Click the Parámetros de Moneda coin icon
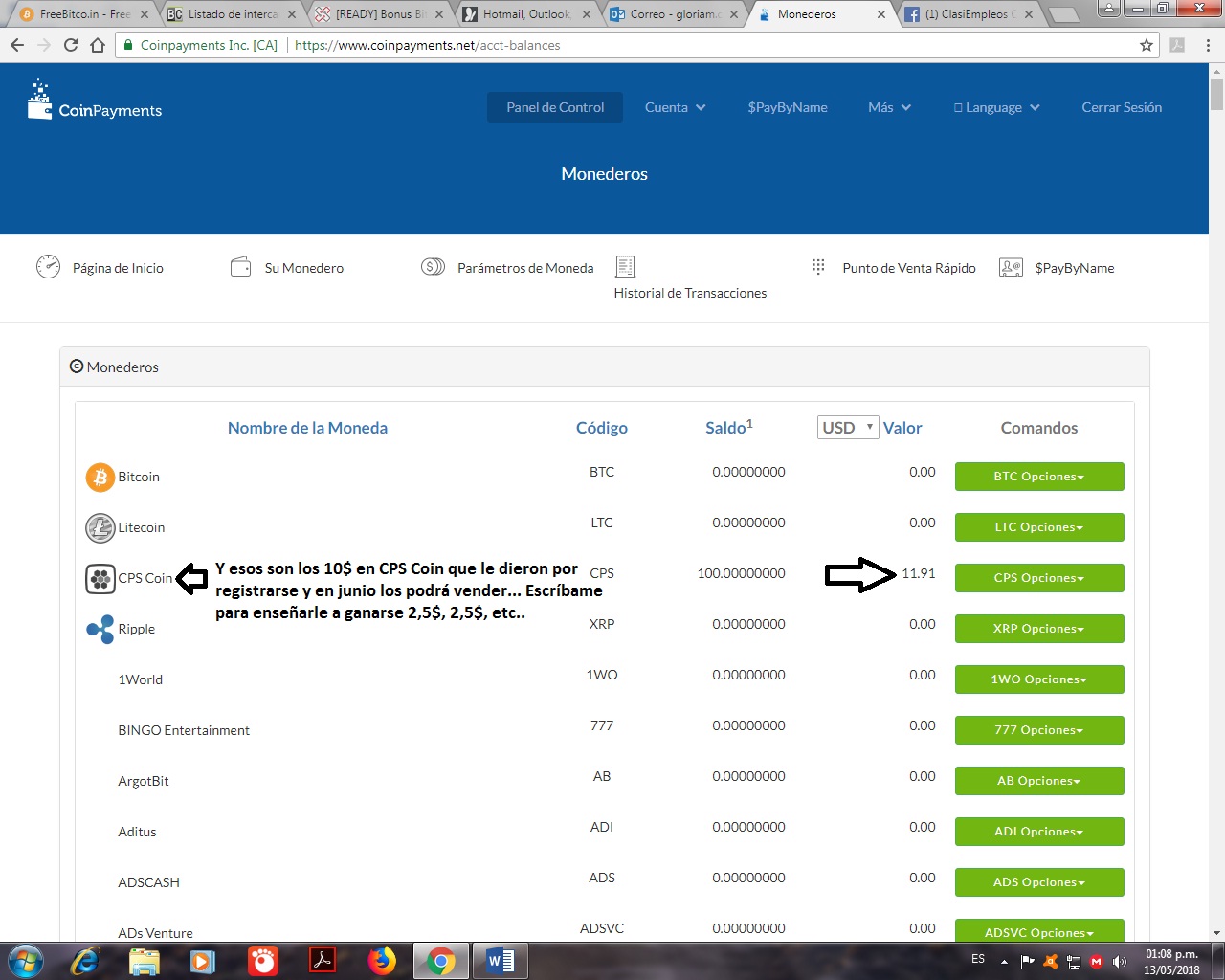Screen dimensions: 1225x980 pos(433,267)
